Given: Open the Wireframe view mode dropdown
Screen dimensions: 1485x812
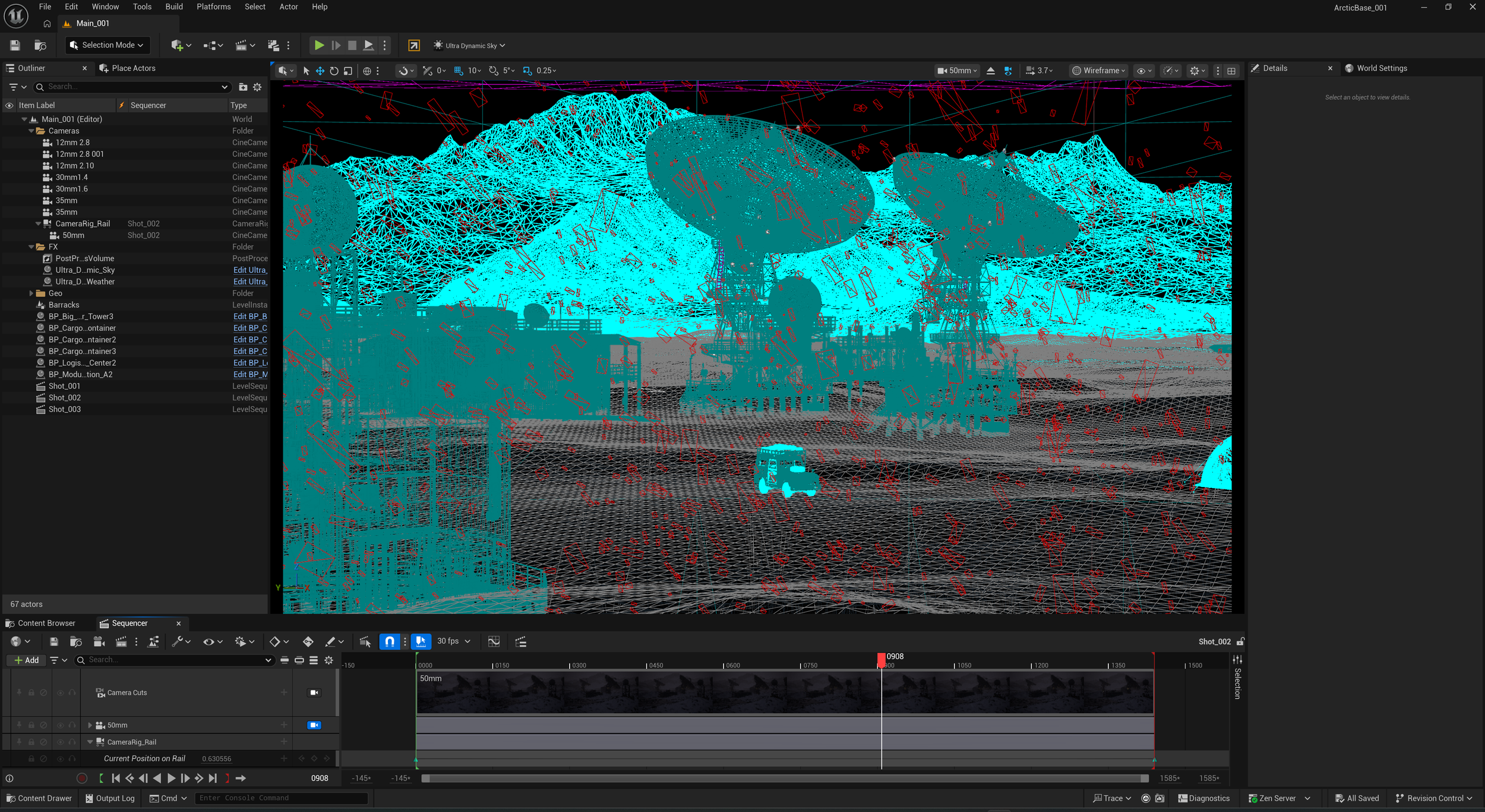Looking at the screenshot, I should tap(1098, 71).
